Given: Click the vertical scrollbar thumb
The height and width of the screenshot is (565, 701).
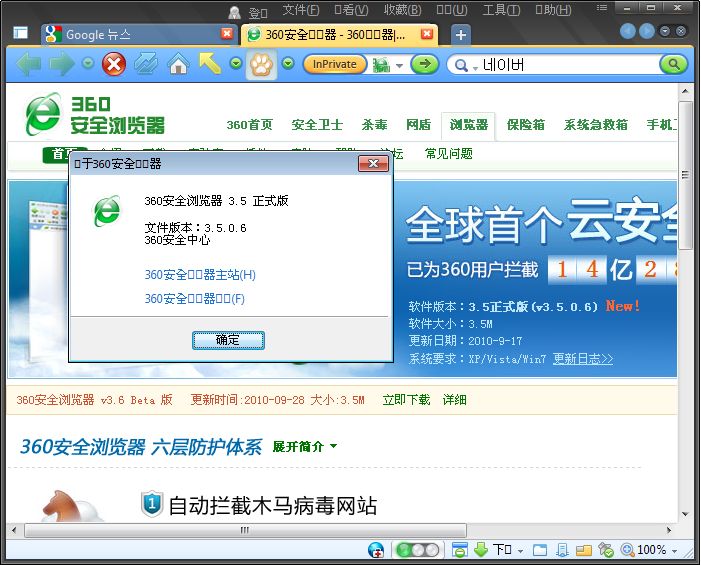Looking at the screenshot, I should point(685,175).
